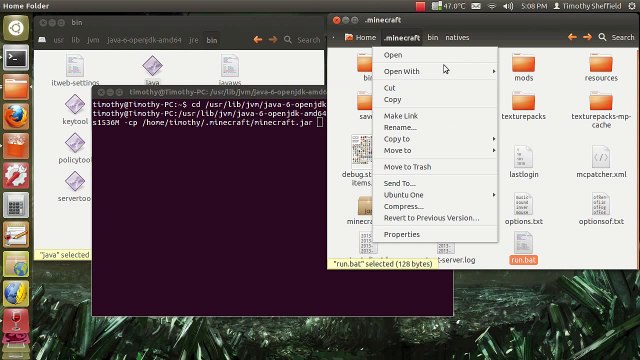Open the blue globe dock icon

(x=16, y=293)
